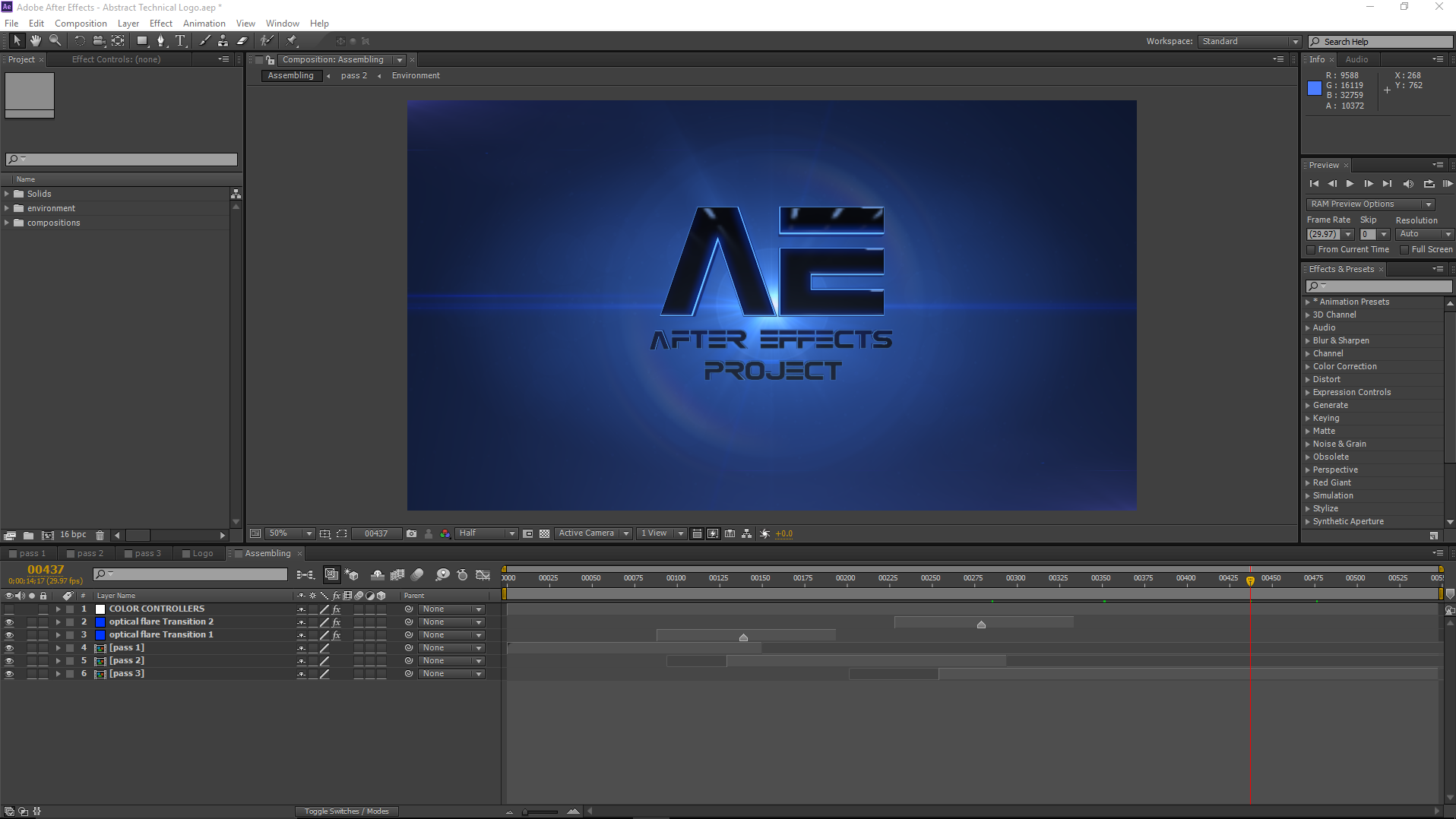Open the Workspace dropdown

(x=1250, y=42)
